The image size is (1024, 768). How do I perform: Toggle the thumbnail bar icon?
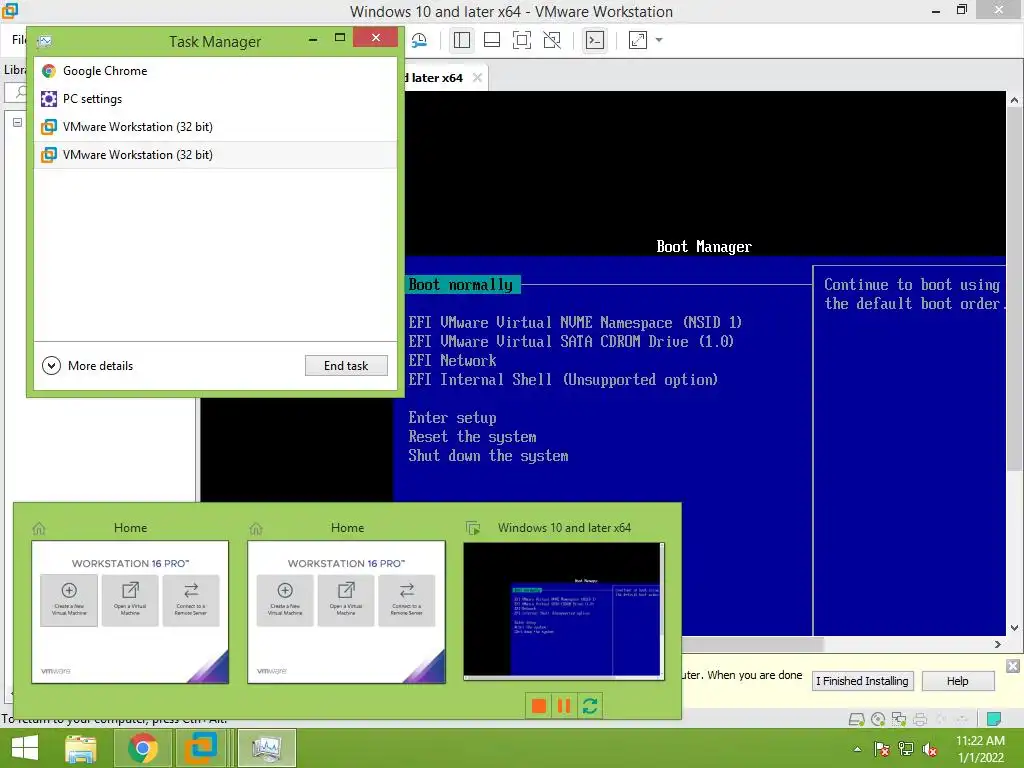coord(492,40)
